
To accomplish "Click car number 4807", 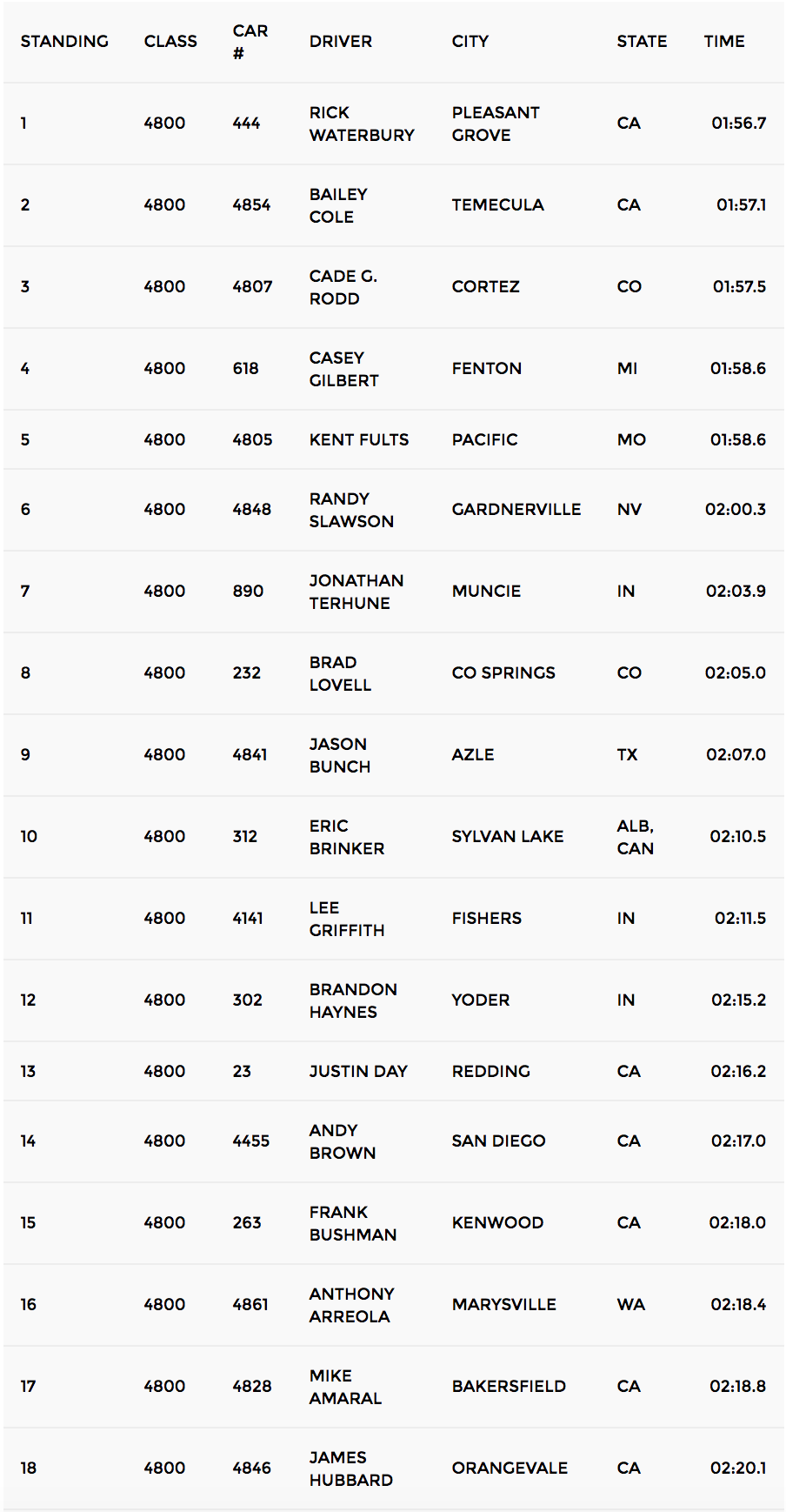I will [252, 287].
